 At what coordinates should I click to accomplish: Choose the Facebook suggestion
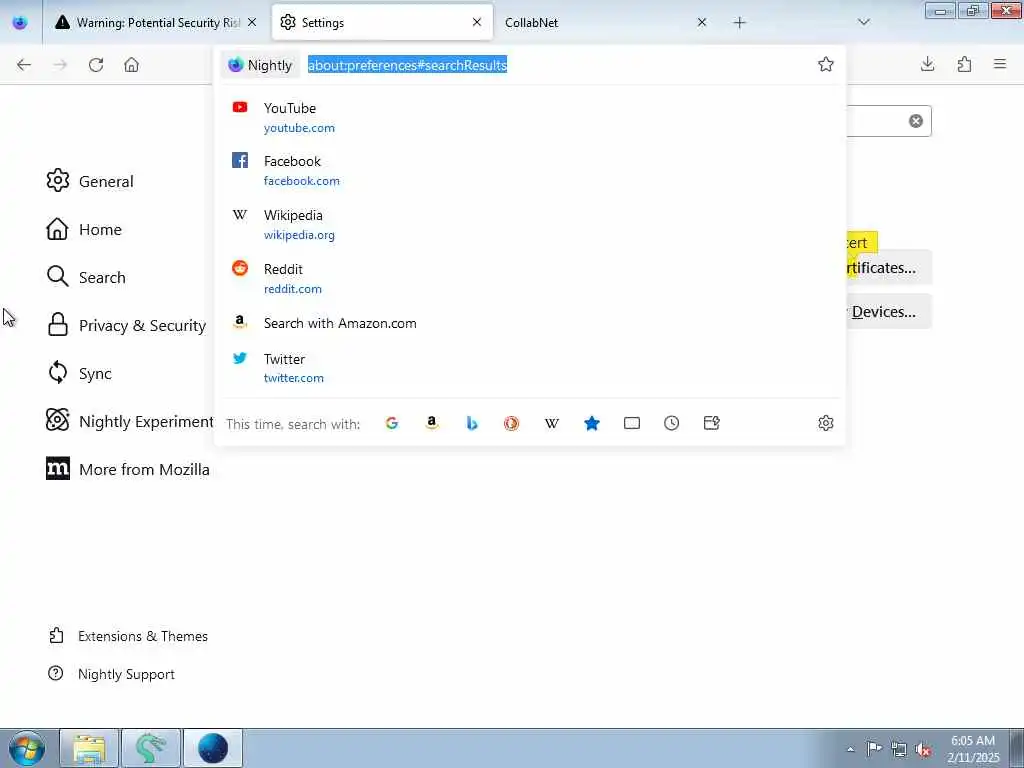coord(530,170)
